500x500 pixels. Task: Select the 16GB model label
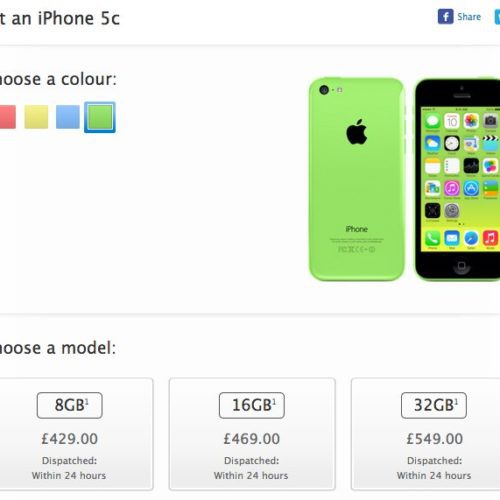pos(252,405)
